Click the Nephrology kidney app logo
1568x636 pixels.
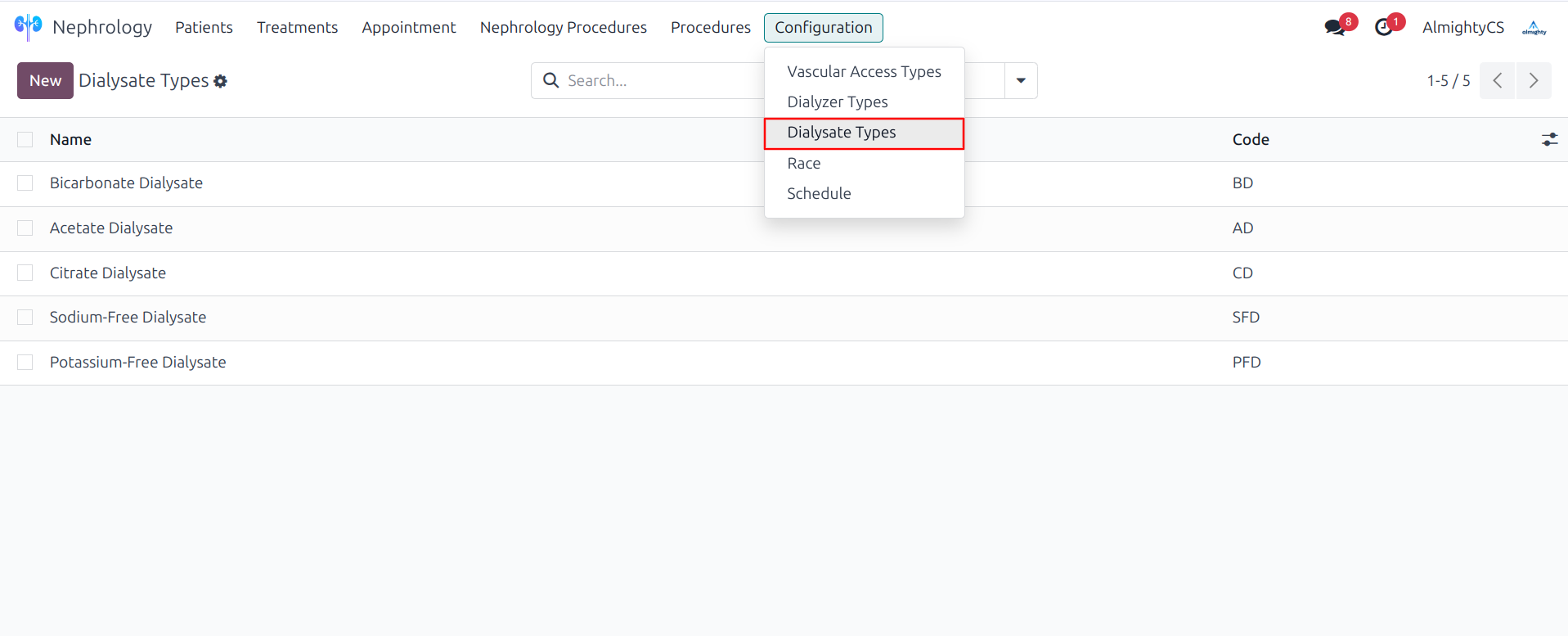(28, 26)
